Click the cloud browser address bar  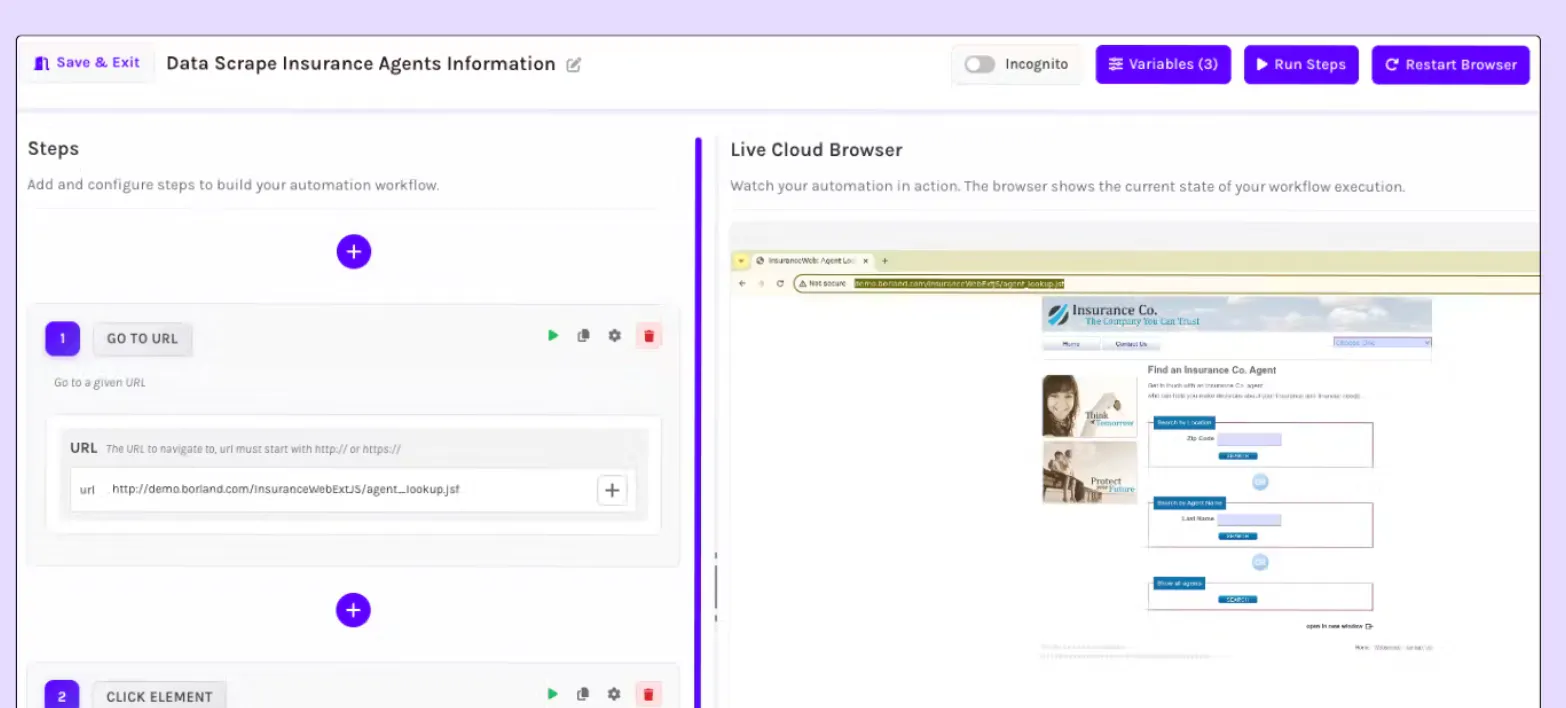[x=1165, y=284]
